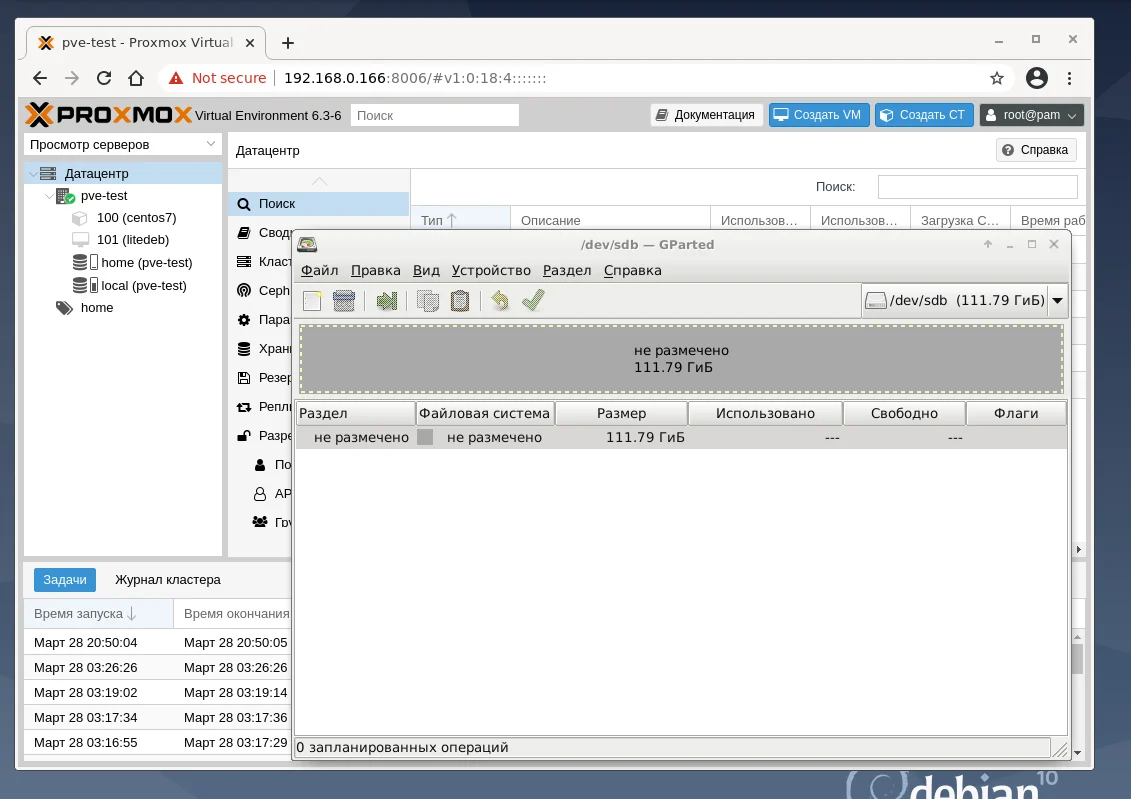Image resolution: width=1131 pixels, height=799 pixels.
Task: Bookmark page with the star icon
Action: coord(997,78)
